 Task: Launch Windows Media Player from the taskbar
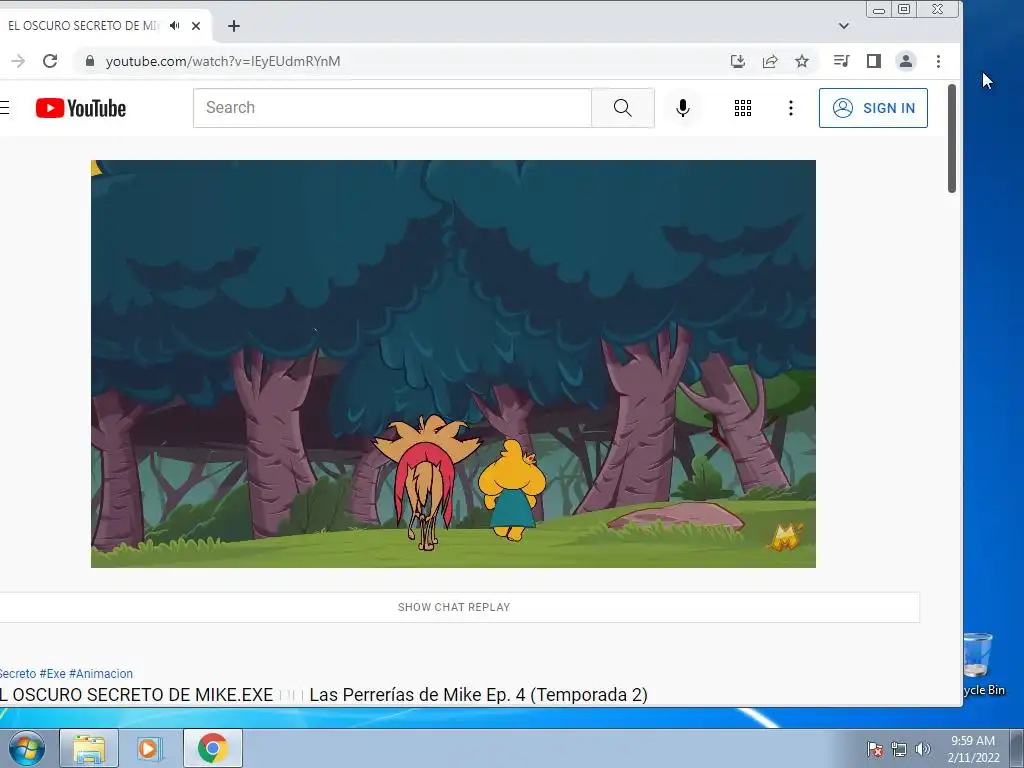click(x=149, y=748)
